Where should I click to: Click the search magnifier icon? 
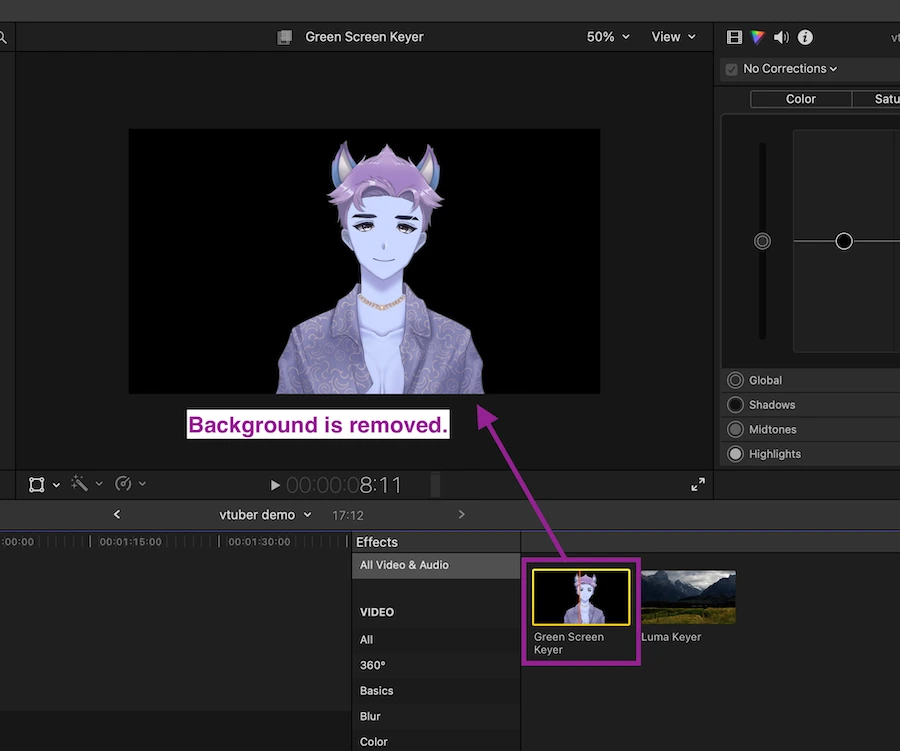(x=3, y=38)
